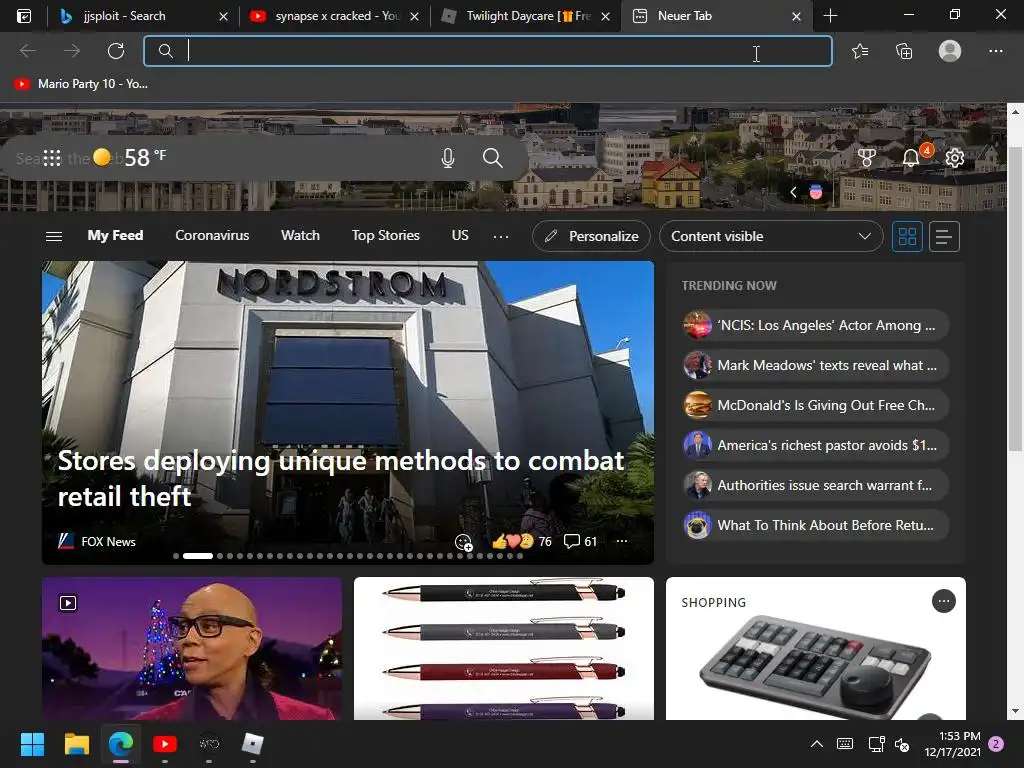
Task: Expand the Content visible dropdown
Action: (x=771, y=236)
